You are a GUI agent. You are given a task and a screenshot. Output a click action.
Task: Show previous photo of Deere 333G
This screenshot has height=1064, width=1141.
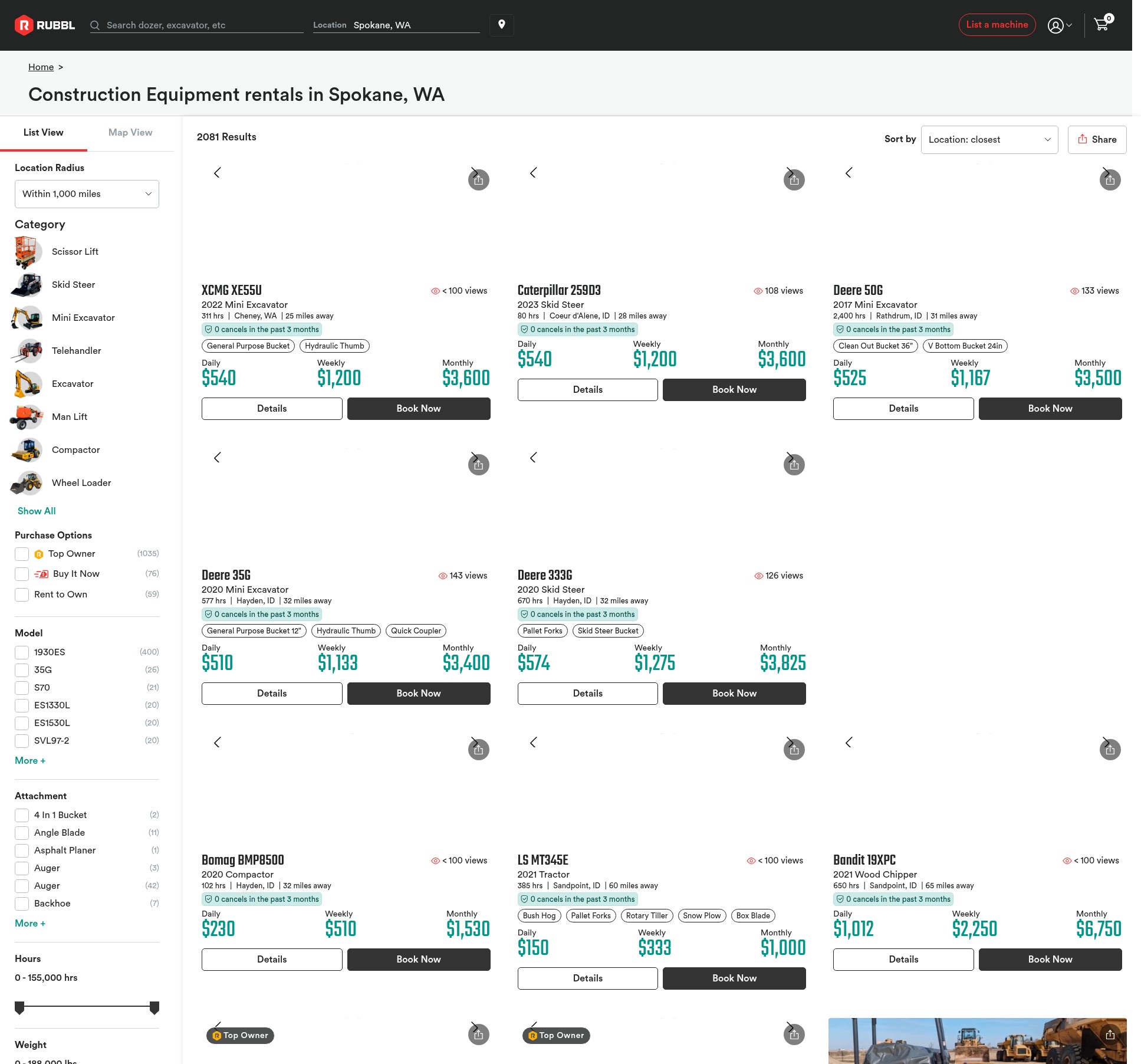(x=533, y=458)
